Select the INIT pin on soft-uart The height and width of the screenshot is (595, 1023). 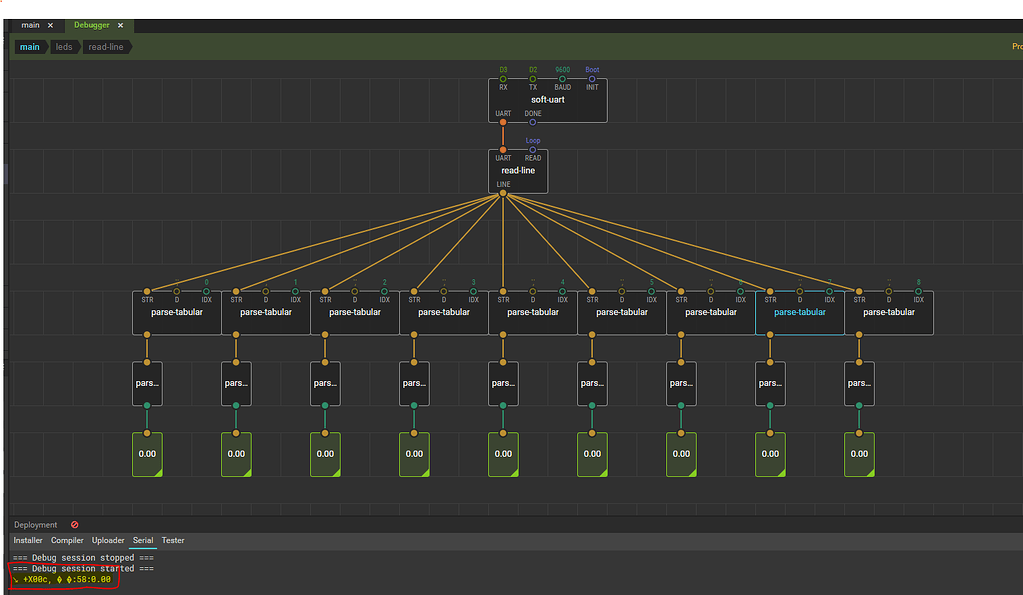pyautogui.click(x=592, y=78)
